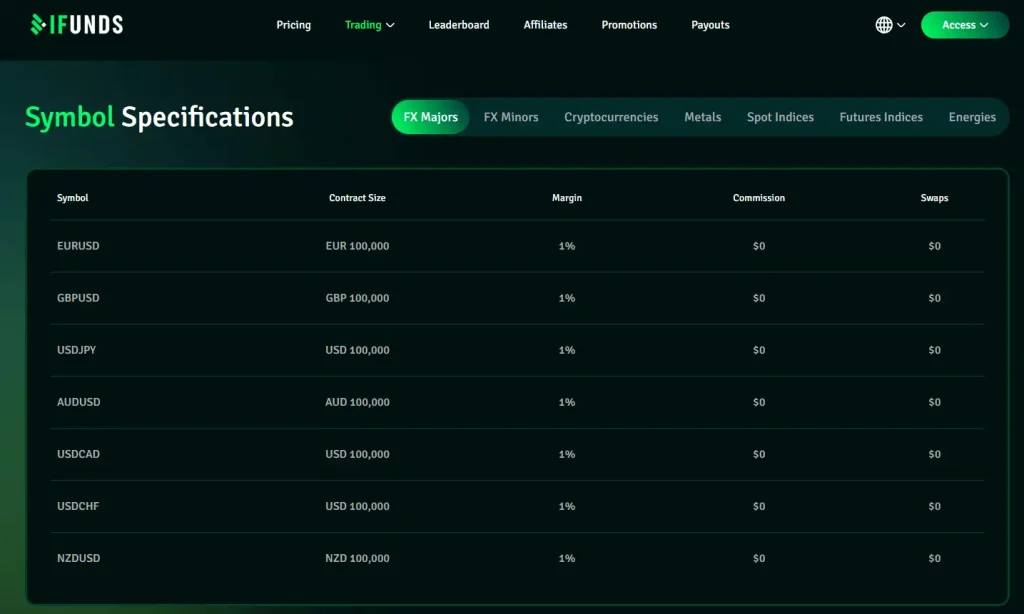Open the Promotions page
This screenshot has height=614, width=1024.
pos(629,25)
